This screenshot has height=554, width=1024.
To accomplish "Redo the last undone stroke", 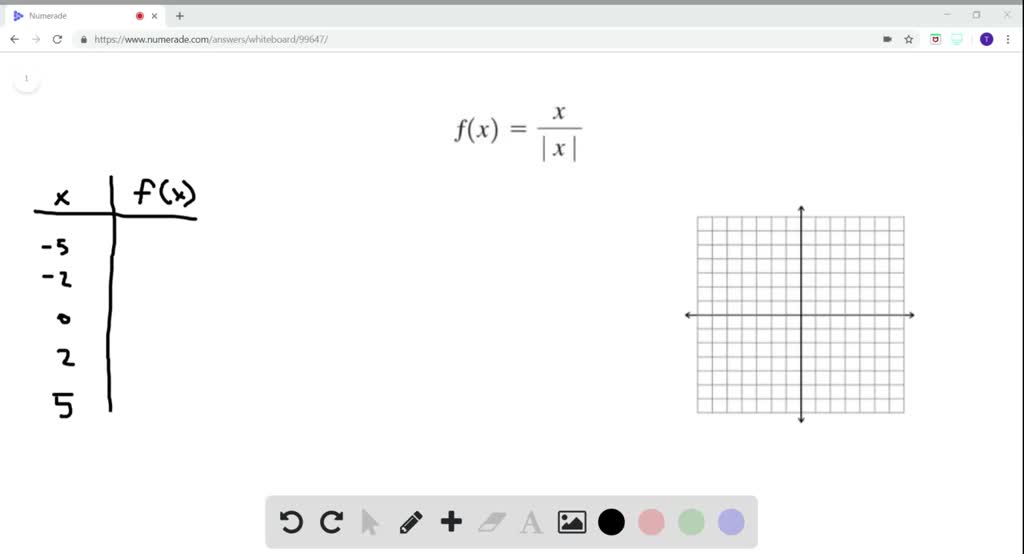I will [x=332, y=522].
